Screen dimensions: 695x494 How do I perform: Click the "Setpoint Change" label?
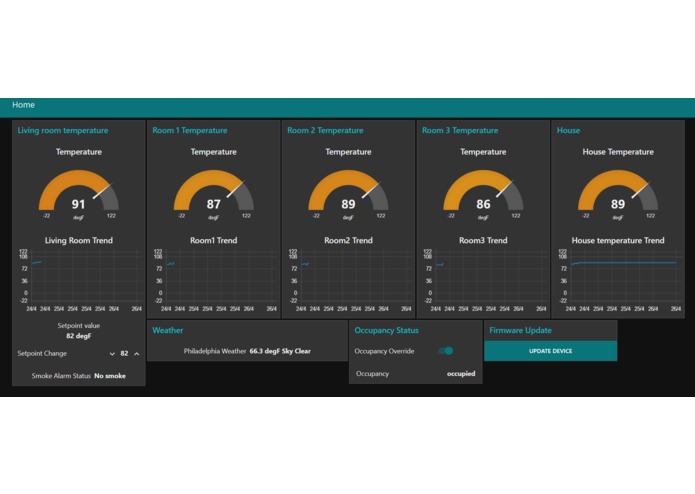point(42,354)
